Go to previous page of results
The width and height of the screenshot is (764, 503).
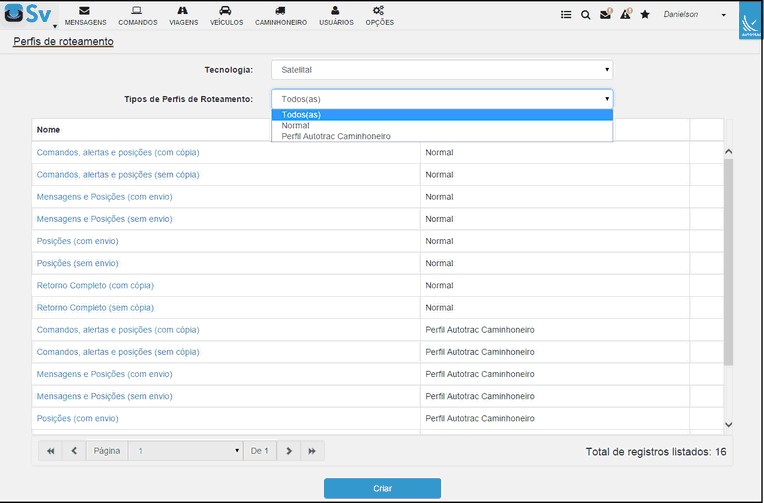coord(74,451)
